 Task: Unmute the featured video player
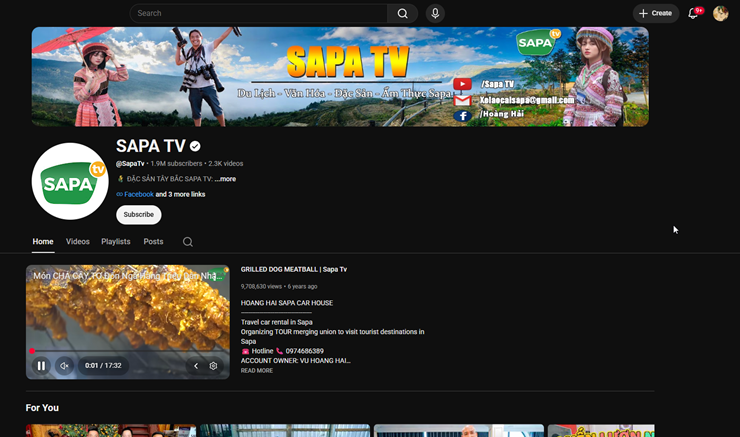65,366
